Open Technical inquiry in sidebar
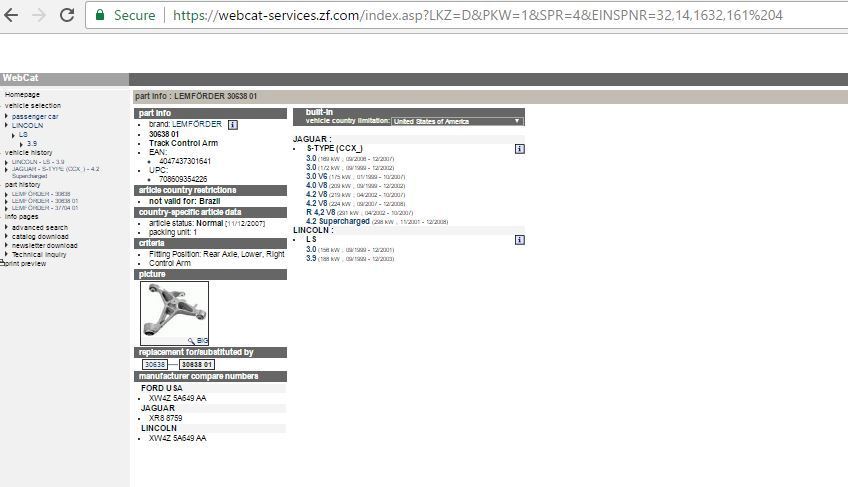Viewport: 848px width, 487px height. pos(39,254)
